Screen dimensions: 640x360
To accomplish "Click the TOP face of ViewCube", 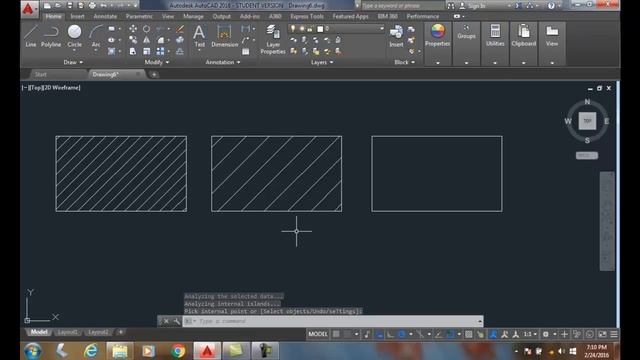I will (587, 121).
